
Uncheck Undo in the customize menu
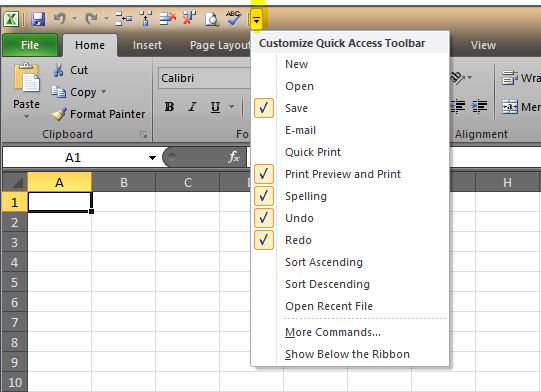[264, 218]
